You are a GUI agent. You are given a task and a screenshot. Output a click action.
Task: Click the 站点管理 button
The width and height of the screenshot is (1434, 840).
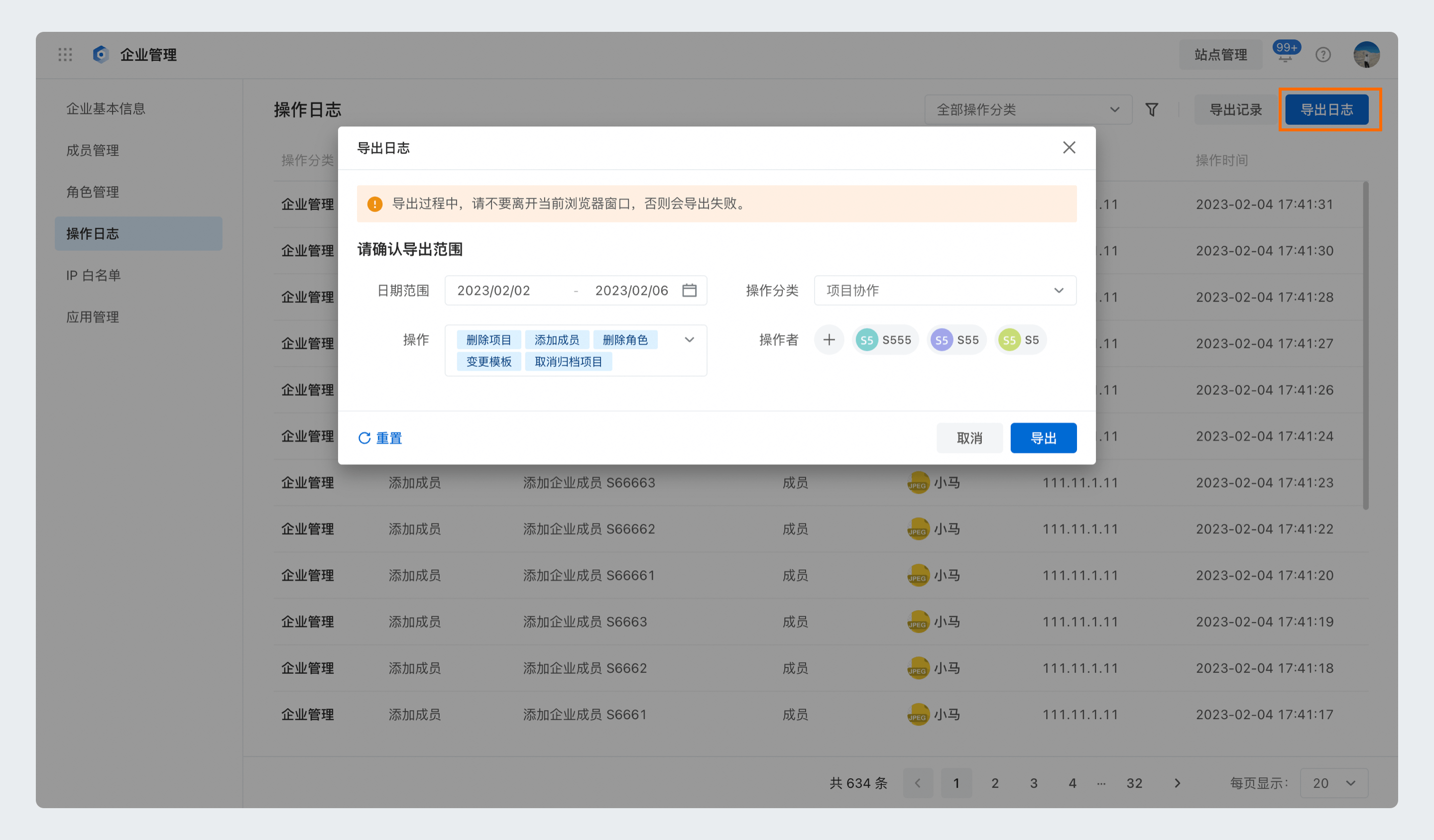pyautogui.click(x=1220, y=55)
